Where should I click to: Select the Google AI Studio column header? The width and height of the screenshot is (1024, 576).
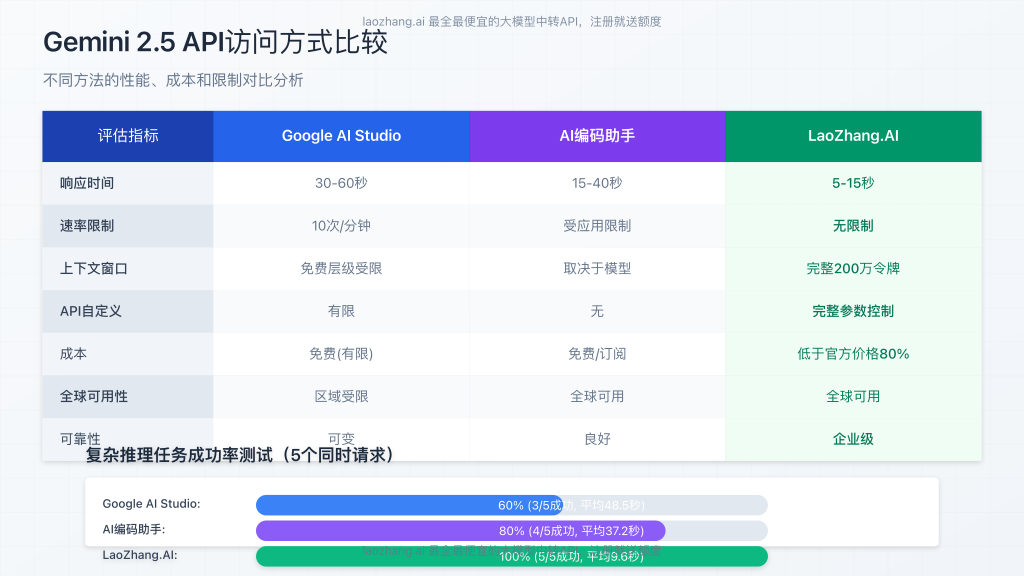pyautogui.click(x=341, y=136)
